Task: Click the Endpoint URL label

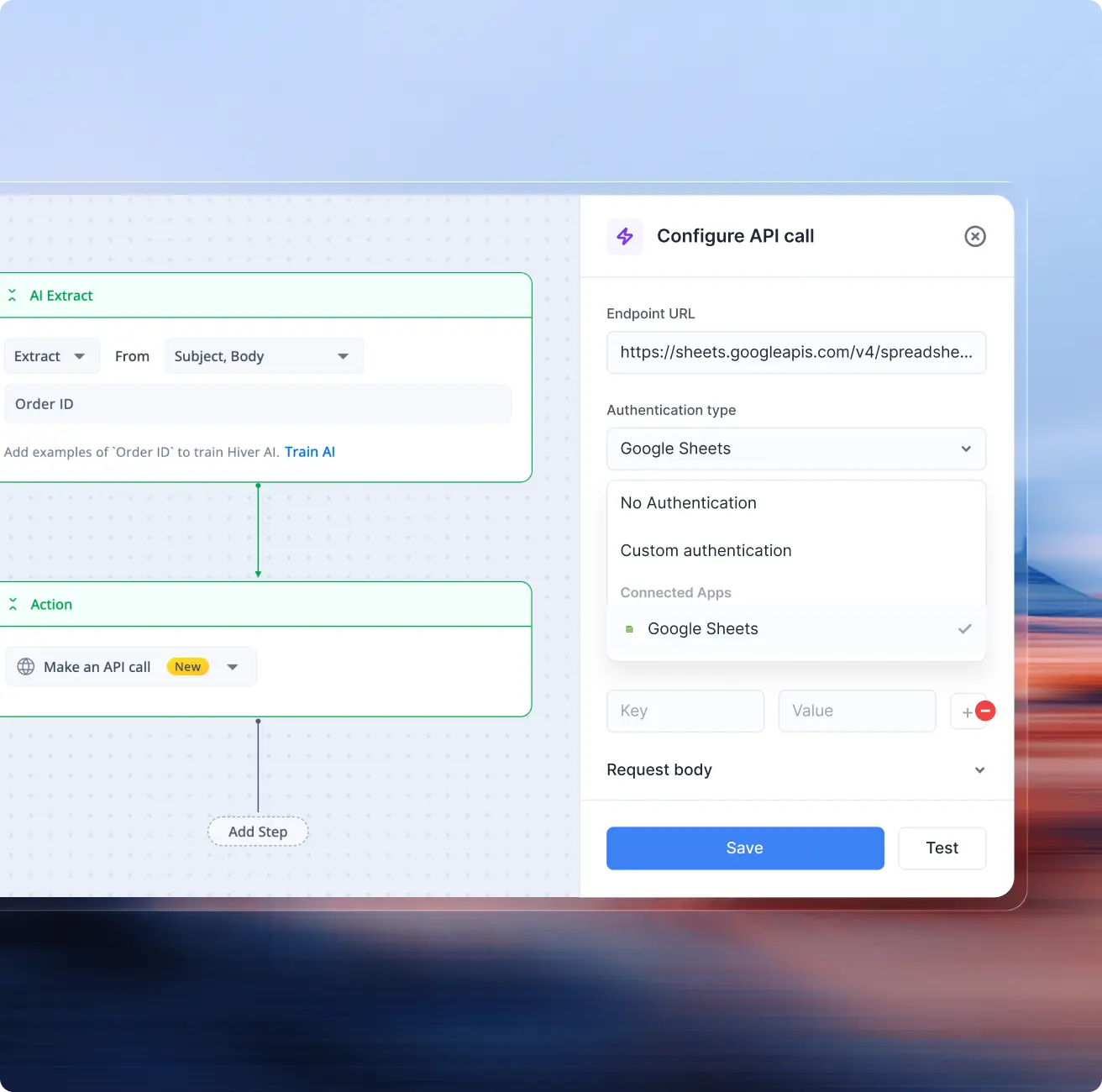Action: [651, 314]
